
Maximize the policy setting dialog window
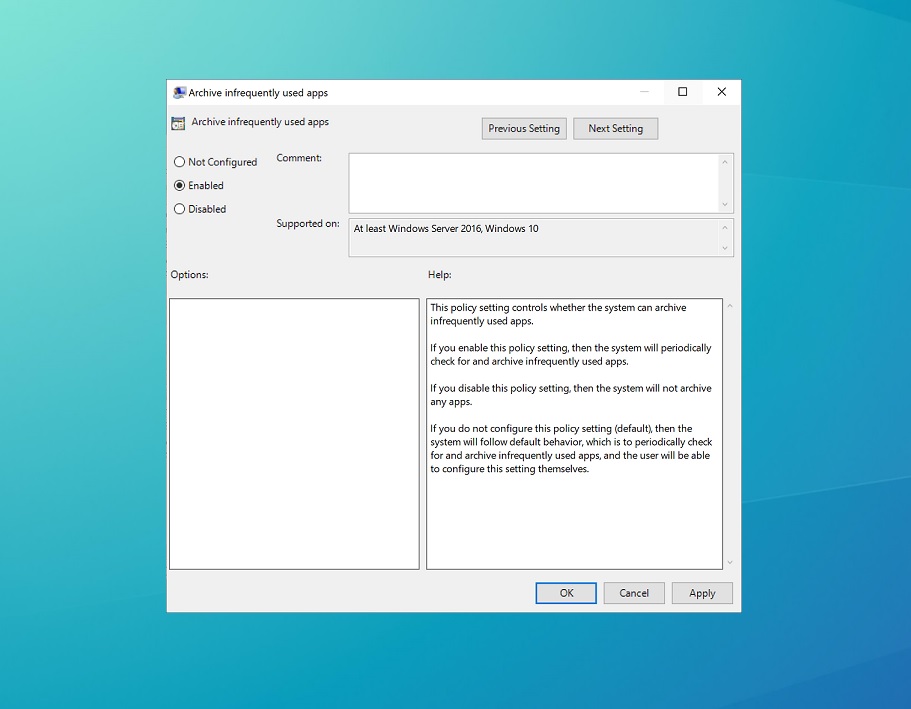pyautogui.click(x=683, y=92)
